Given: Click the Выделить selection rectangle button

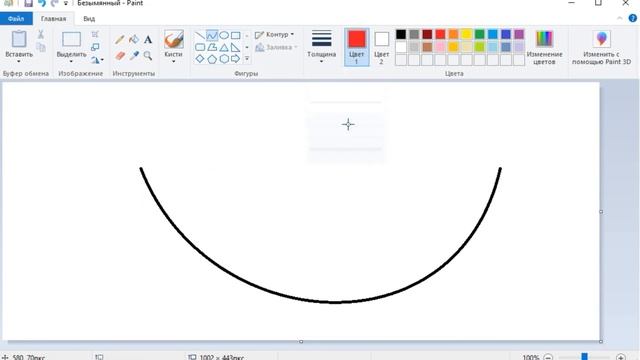Looking at the screenshot, I should (71, 40).
